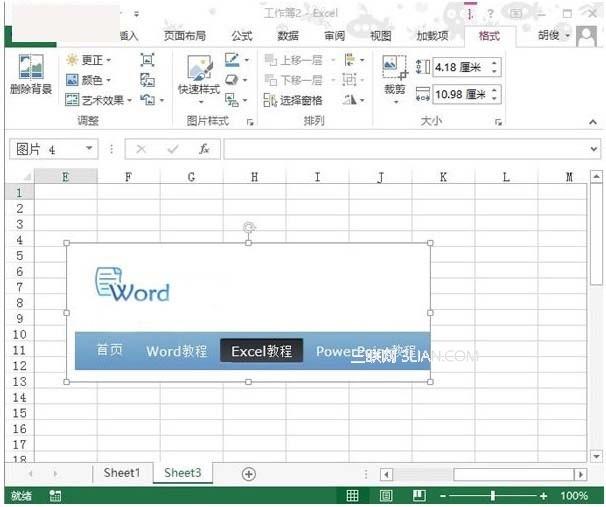Switch to Page Break Preview view
606x507 pixels.
[419, 495]
